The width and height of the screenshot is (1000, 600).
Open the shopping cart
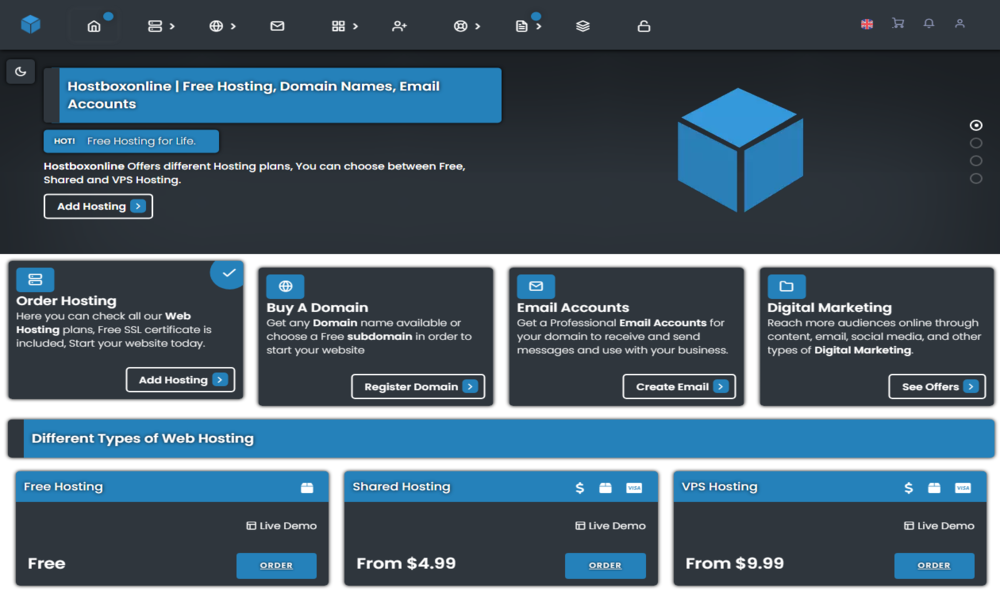coord(898,24)
